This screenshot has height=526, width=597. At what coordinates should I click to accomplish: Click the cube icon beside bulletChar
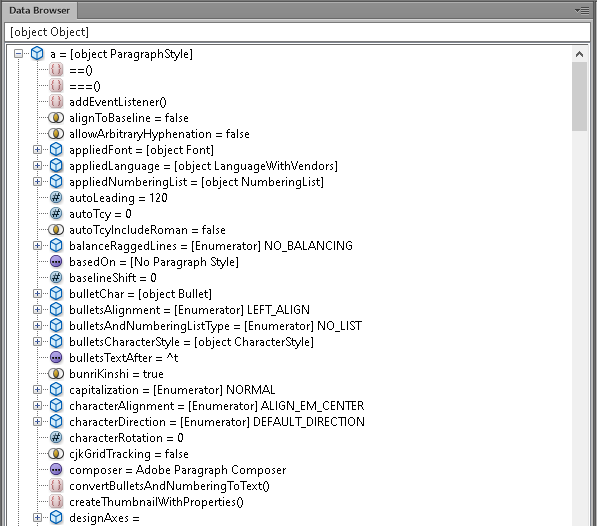[56, 293]
